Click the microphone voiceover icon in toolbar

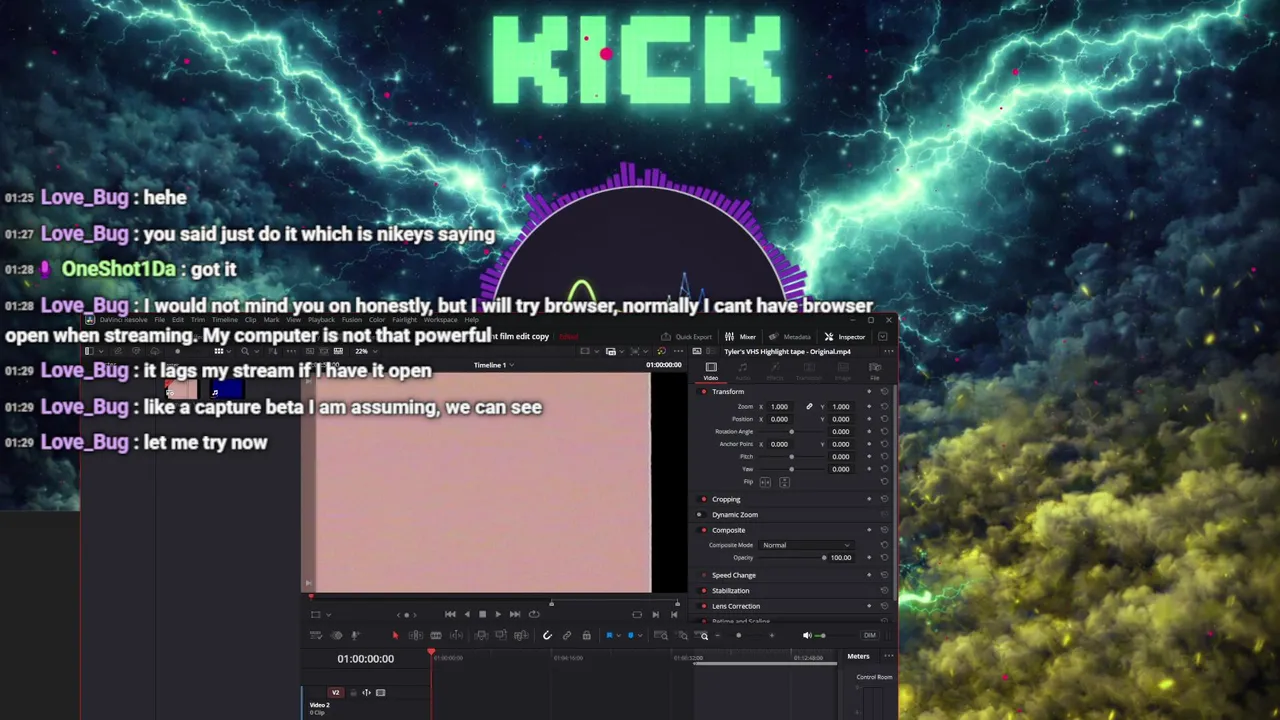(x=355, y=635)
